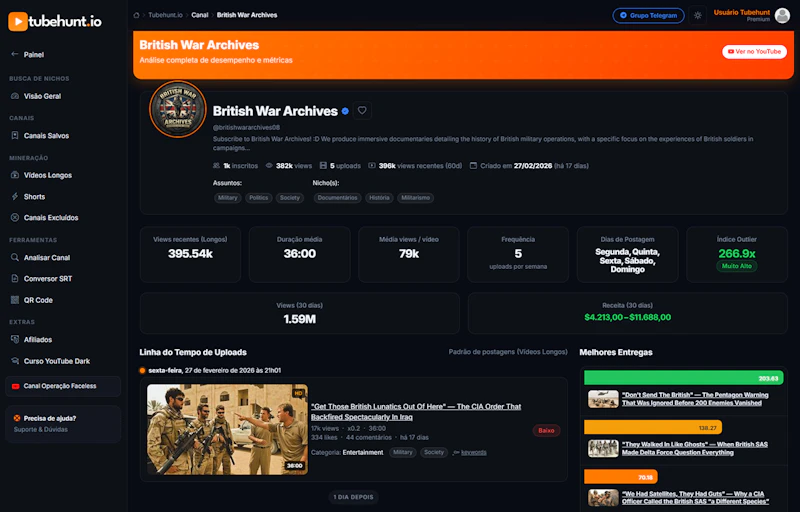The width and height of the screenshot is (800, 512).
Task: Click thumbnail of "Don't Send The British"
Action: 603,399
